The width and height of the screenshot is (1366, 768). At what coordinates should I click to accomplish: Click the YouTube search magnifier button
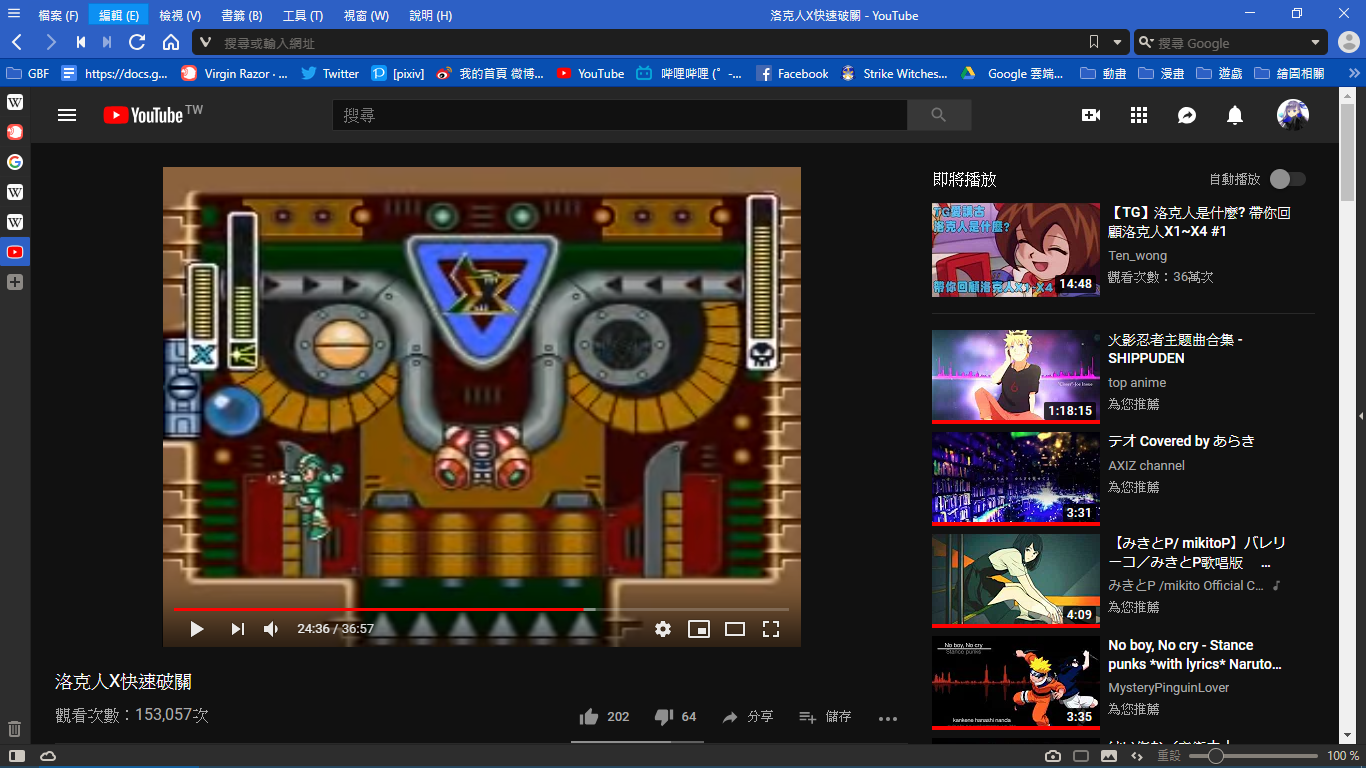tap(939, 115)
